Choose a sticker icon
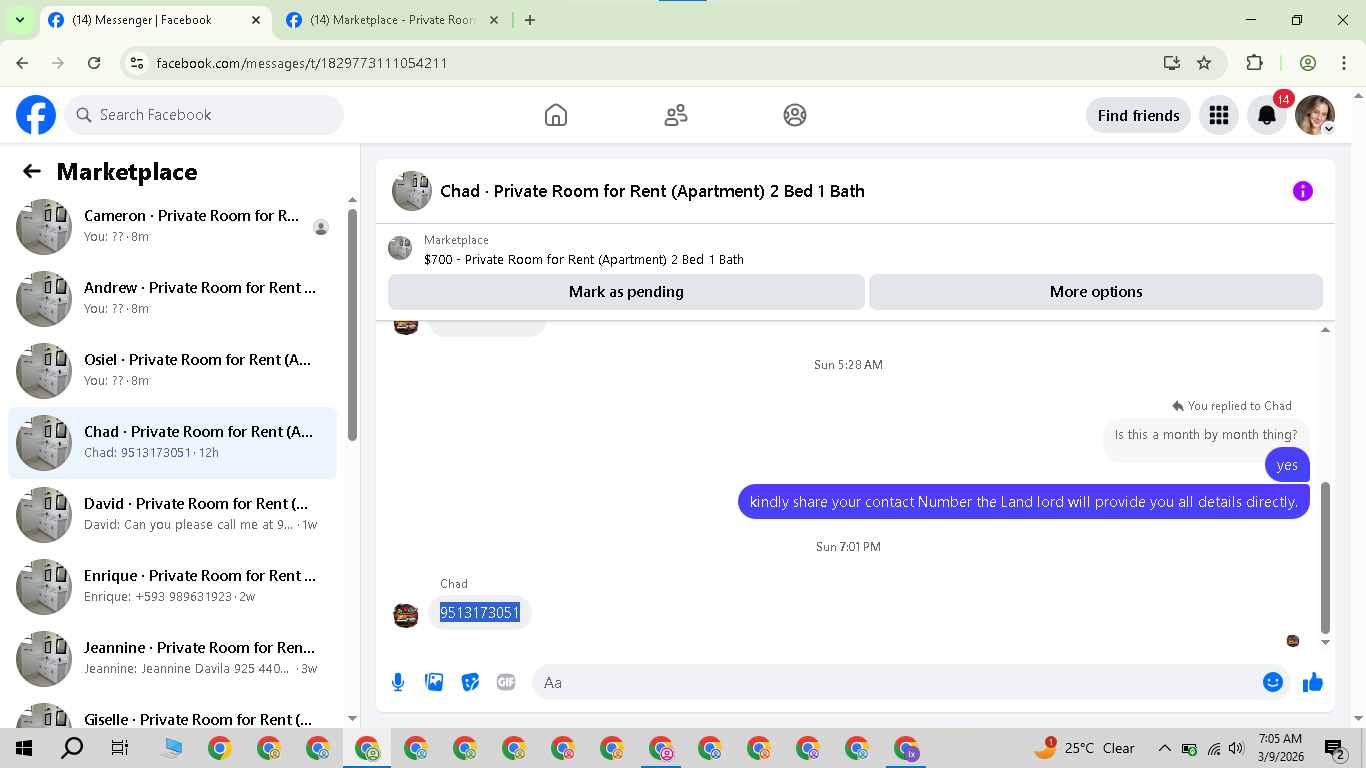Screen dimensions: 1366x768 470,682
